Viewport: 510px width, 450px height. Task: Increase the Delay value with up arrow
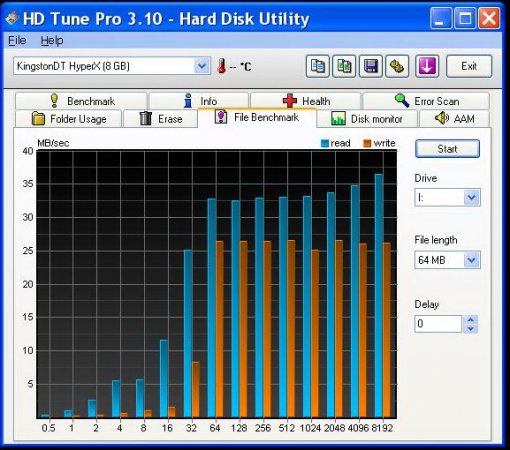[x=470, y=320]
